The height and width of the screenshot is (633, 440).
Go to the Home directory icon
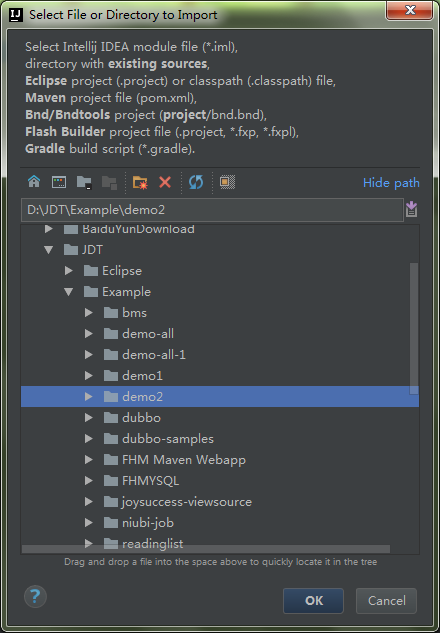point(34,182)
